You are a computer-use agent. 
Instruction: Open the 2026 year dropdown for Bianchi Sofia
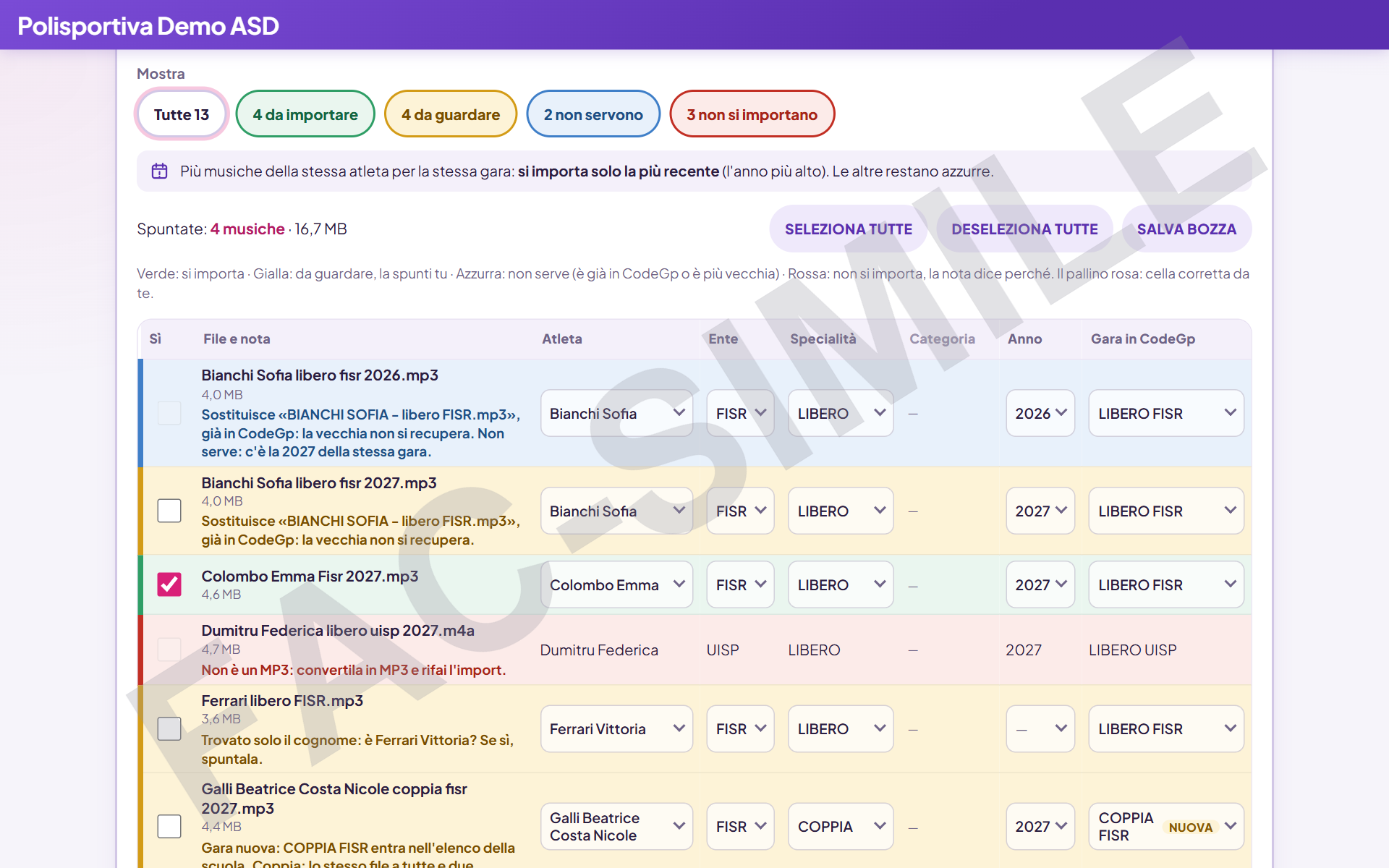pyautogui.click(x=1040, y=413)
